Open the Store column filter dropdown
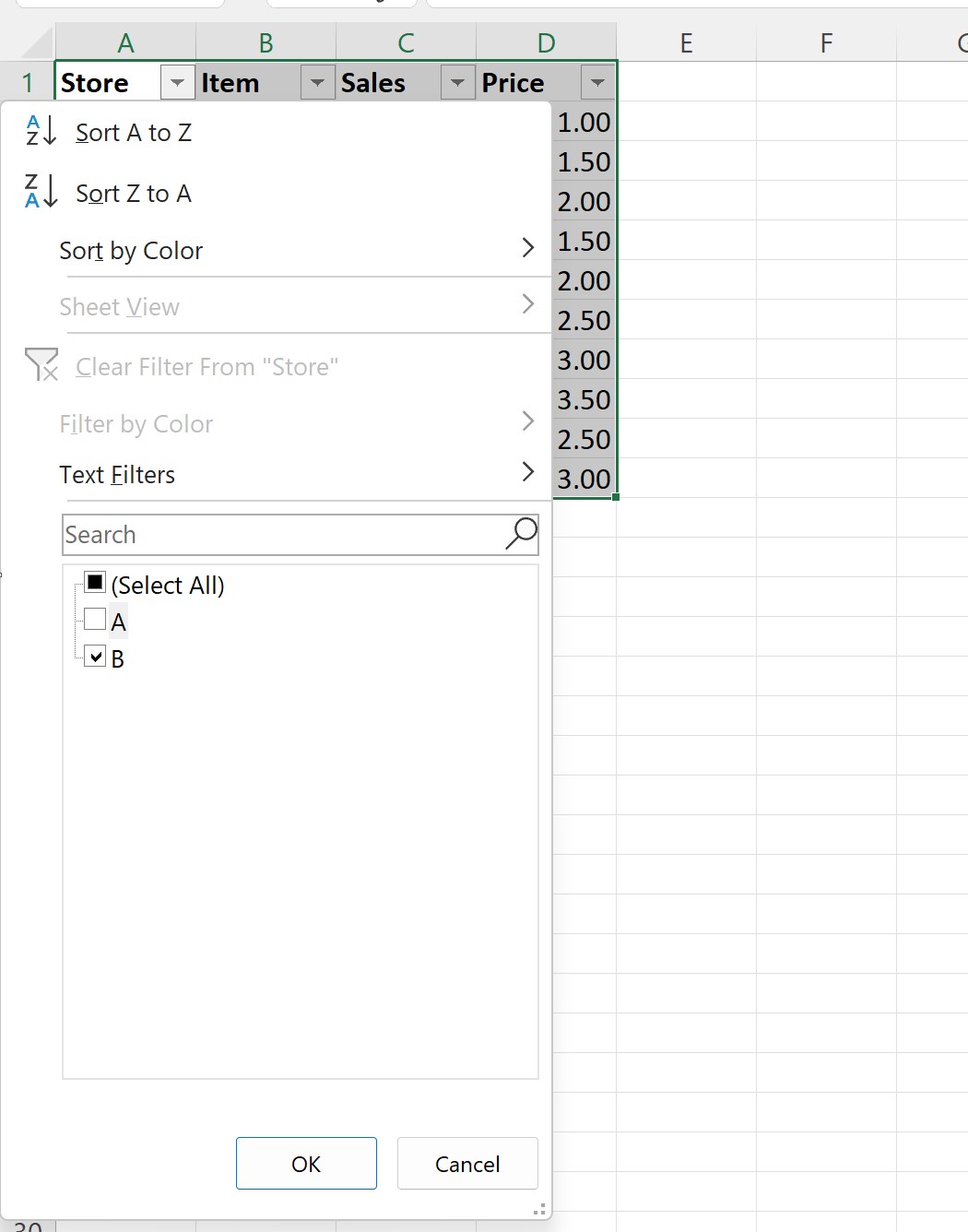968x1232 pixels. [177, 83]
